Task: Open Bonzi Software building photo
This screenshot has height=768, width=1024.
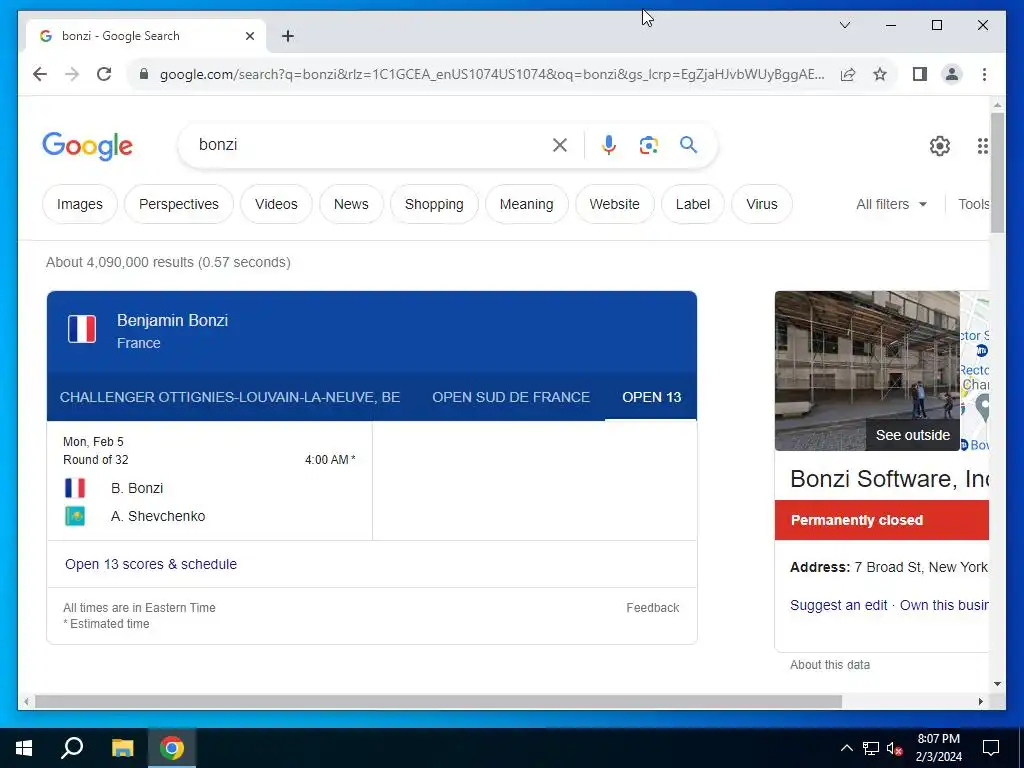Action: coord(867,370)
